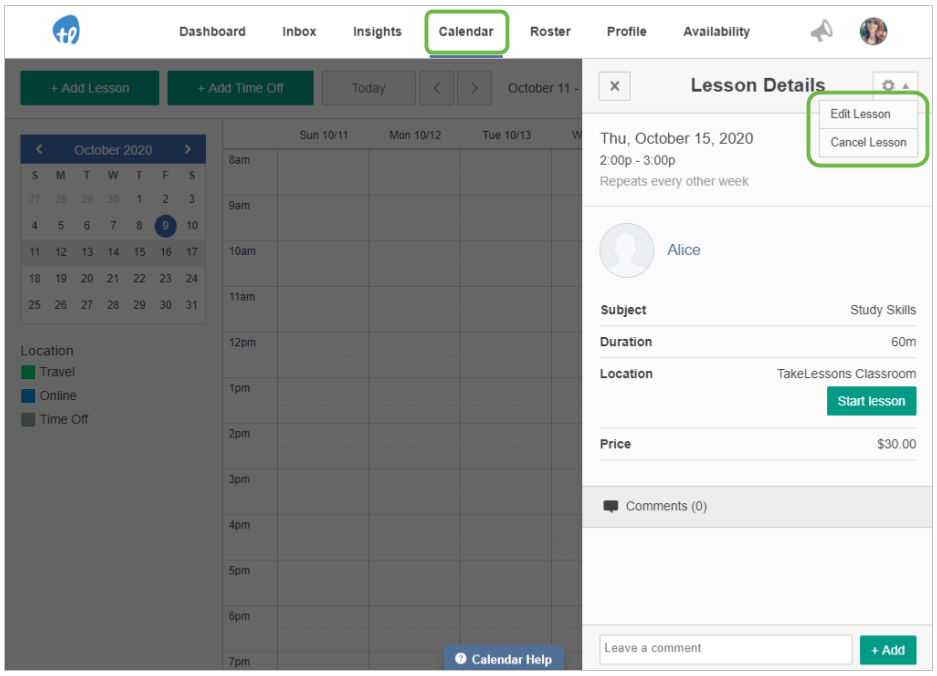Select October 1 in mini calendar

click(139, 199)
